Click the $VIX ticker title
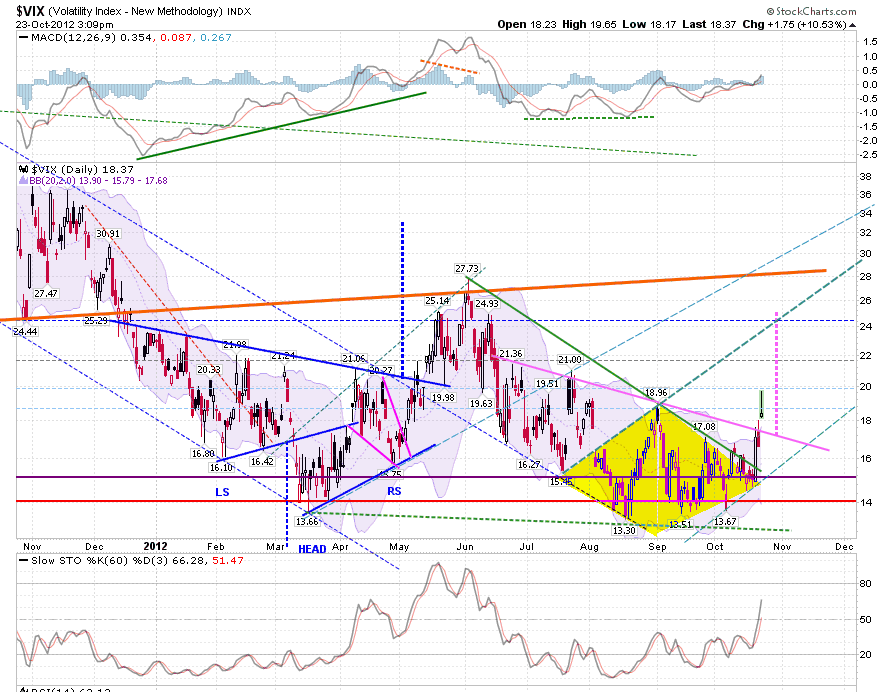885x692 pixels. tap(30, 11)
